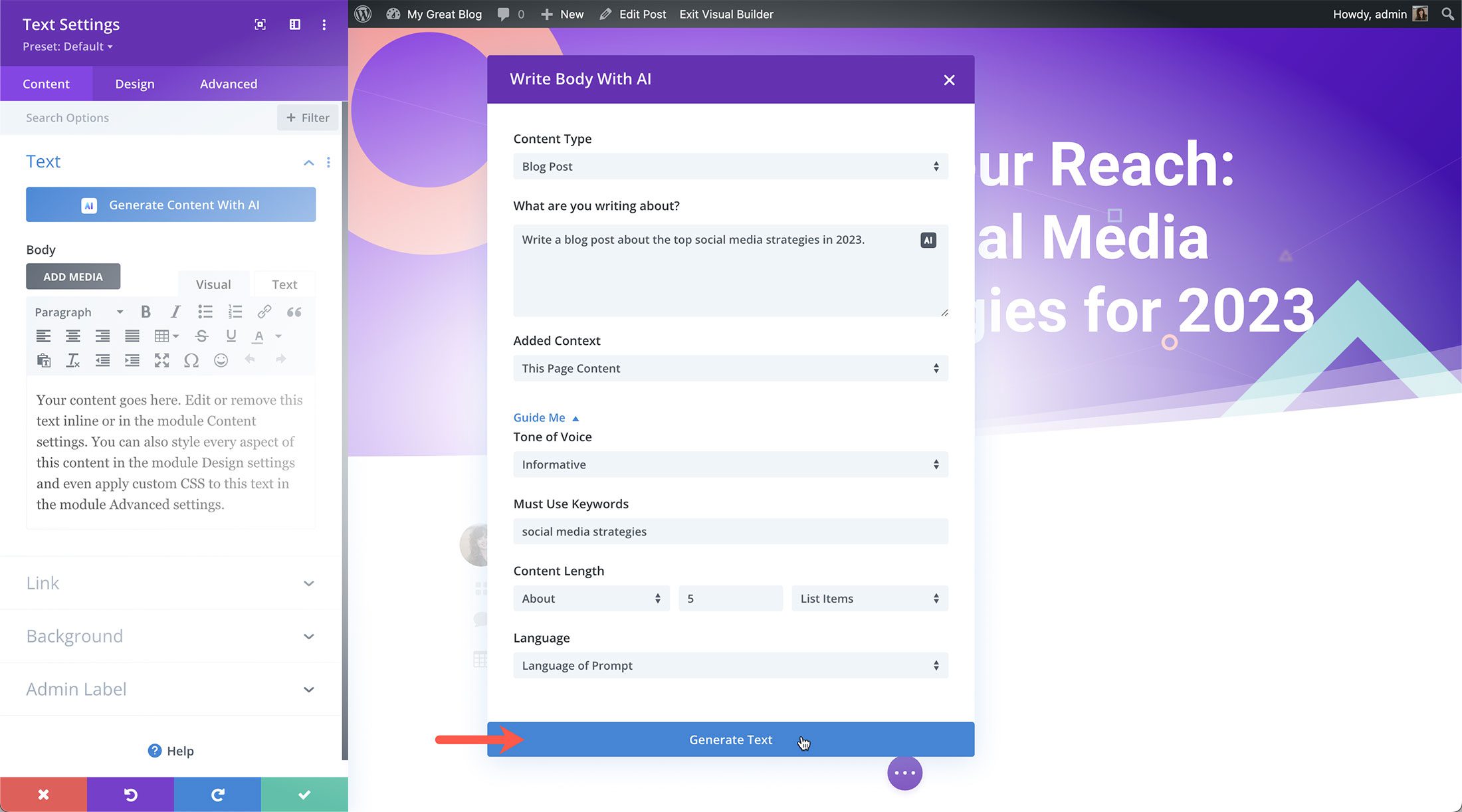Open the Tone of Voice dropdown

tap(729, 463)
